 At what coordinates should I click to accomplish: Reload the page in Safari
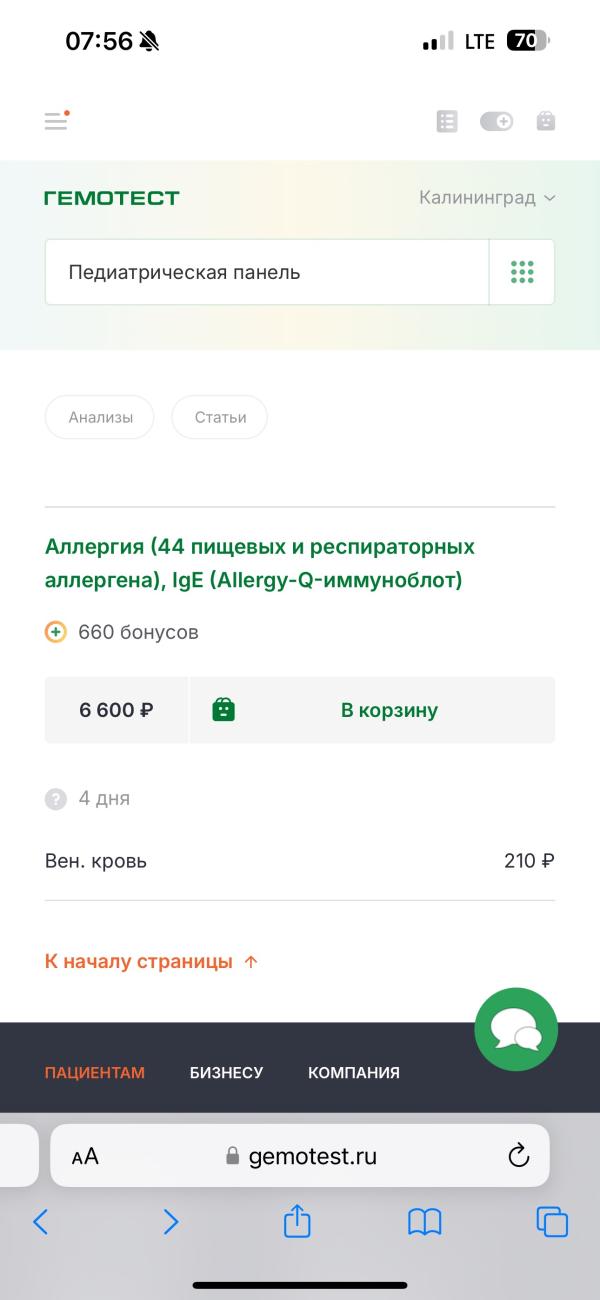click(x=518, y=1156)
